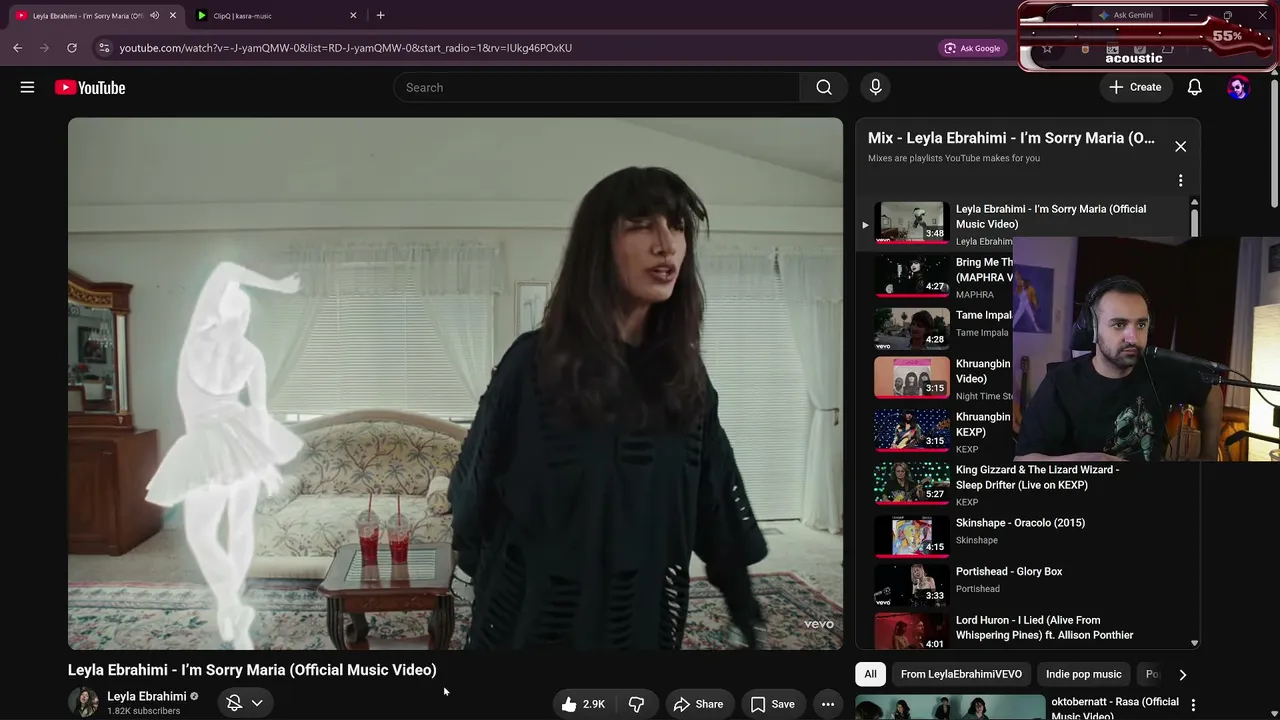Show more filter chips with the arrow
The image size is (1280, 720).
tap(1182, 674)
